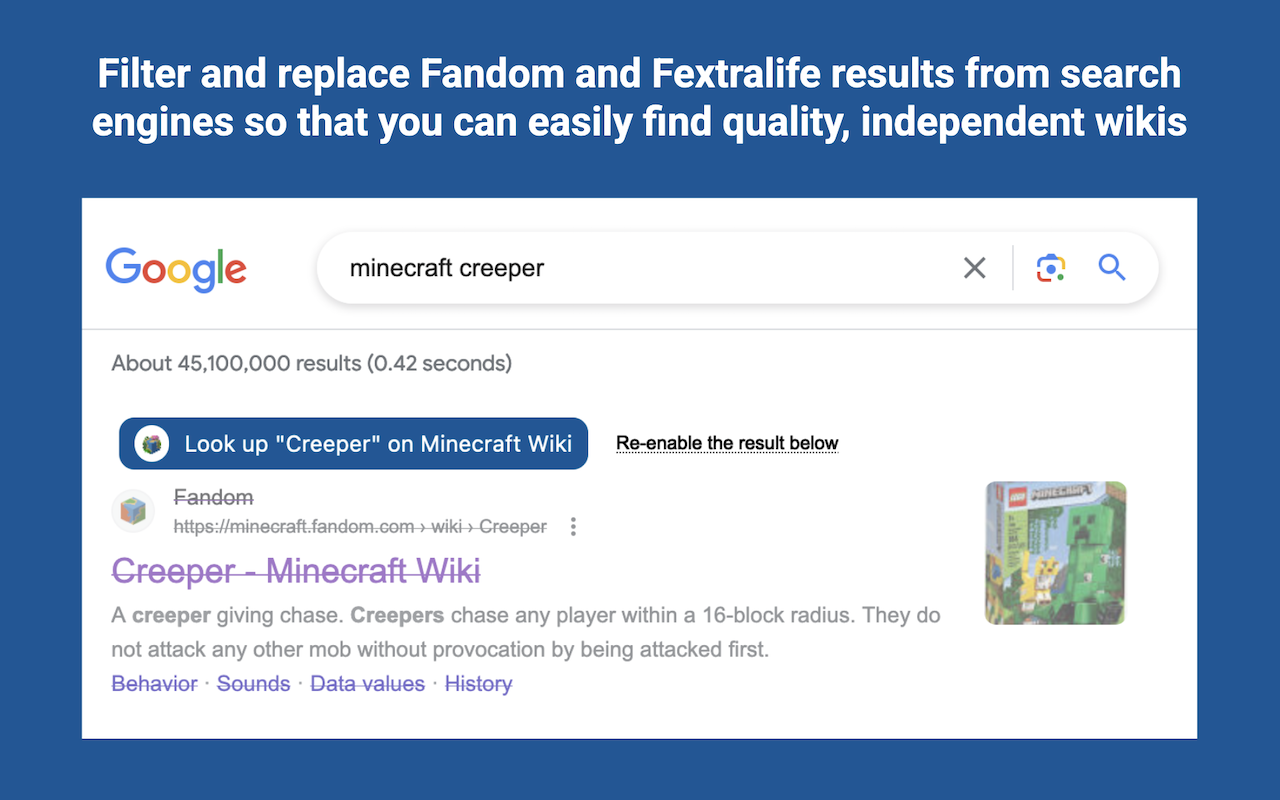The width and height of the screenshot is (1280, 800).
Task: Open the Data values sitelink
Action: [x=367, y=683]
